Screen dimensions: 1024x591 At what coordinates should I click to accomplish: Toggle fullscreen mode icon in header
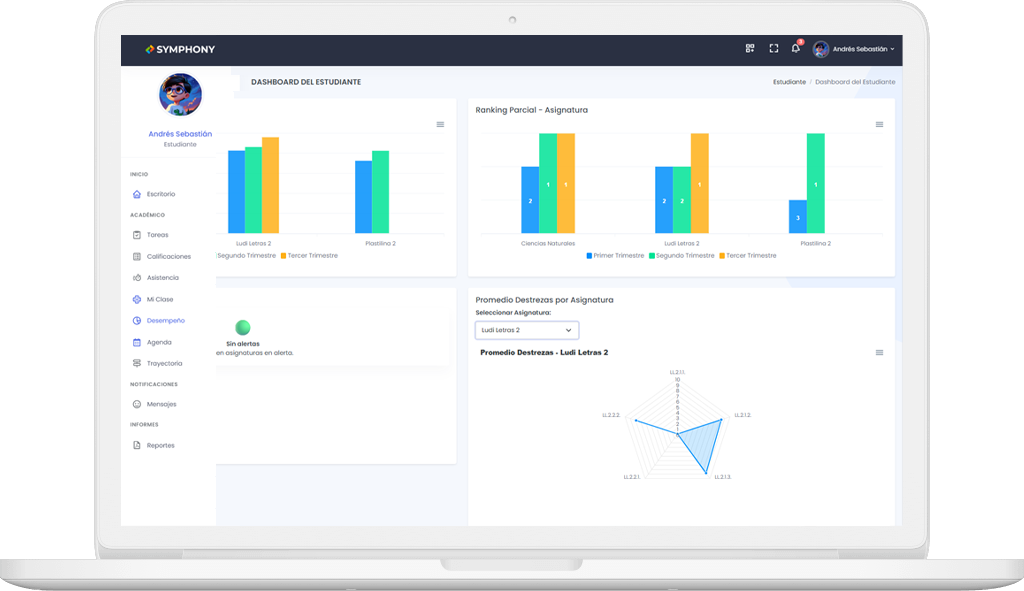(x=773, y=48)
